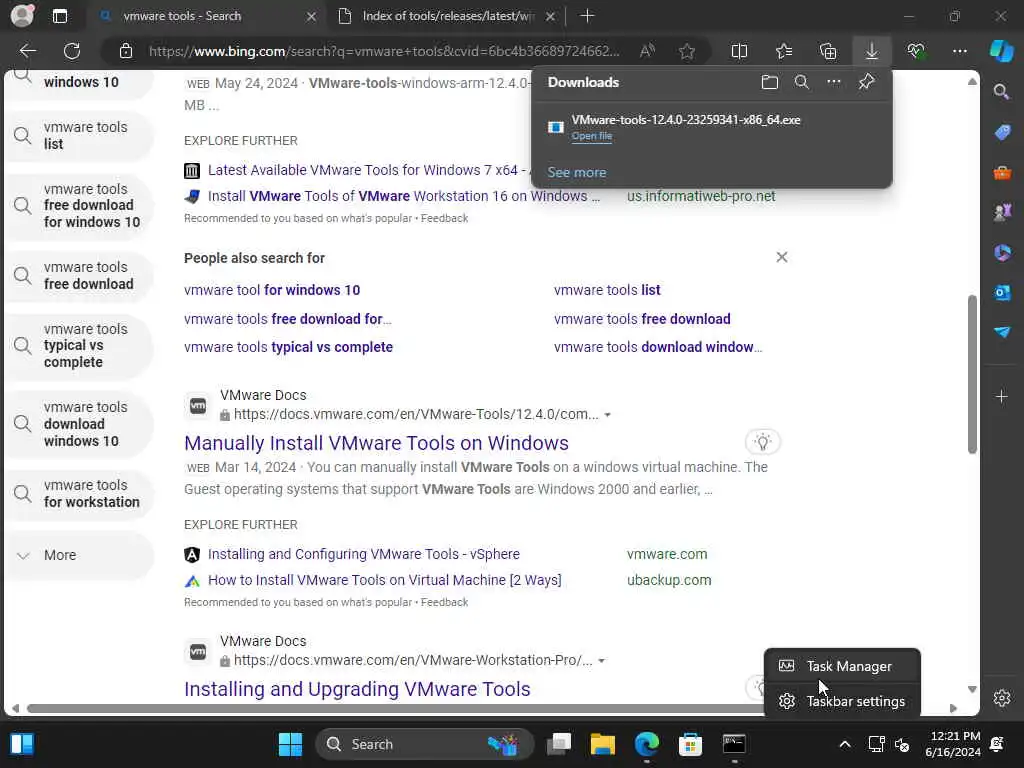Screen dimensions: 1024x768
Task: Open split screen view icon
Action: (739, 51)
